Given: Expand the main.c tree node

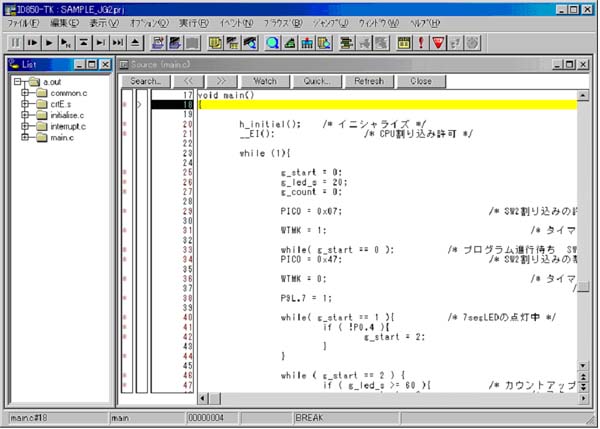Looking at the screenshot, I should [23, 138].
